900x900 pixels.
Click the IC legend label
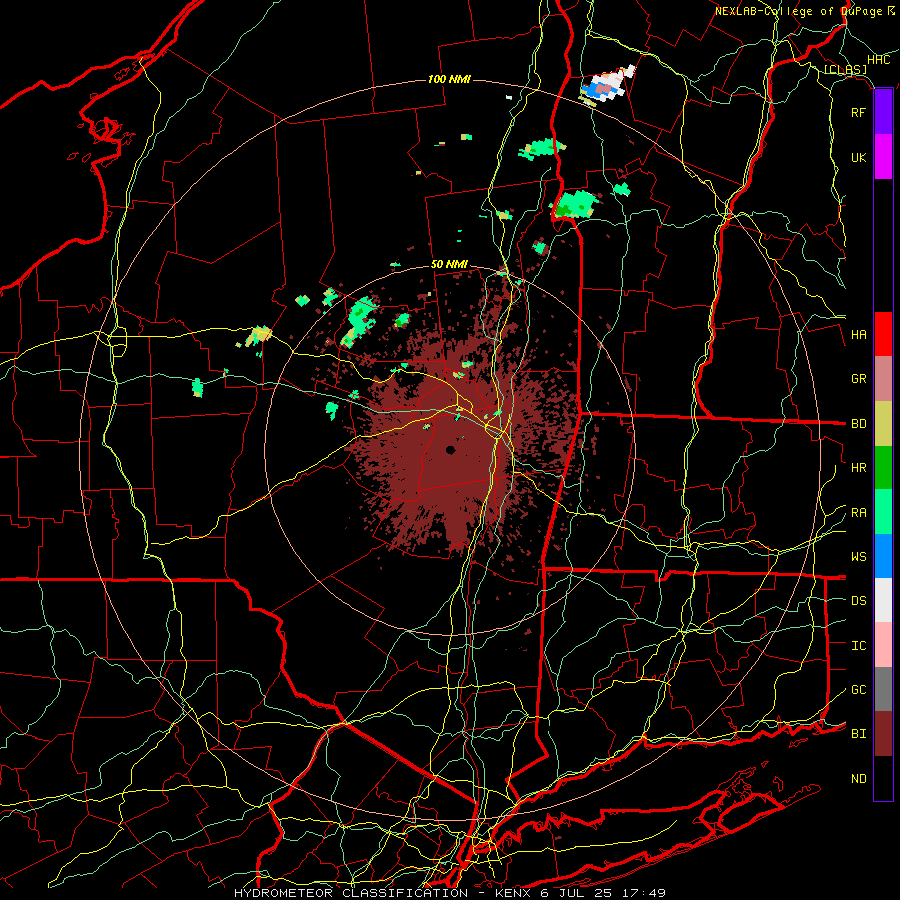click(x=858, y=646)
